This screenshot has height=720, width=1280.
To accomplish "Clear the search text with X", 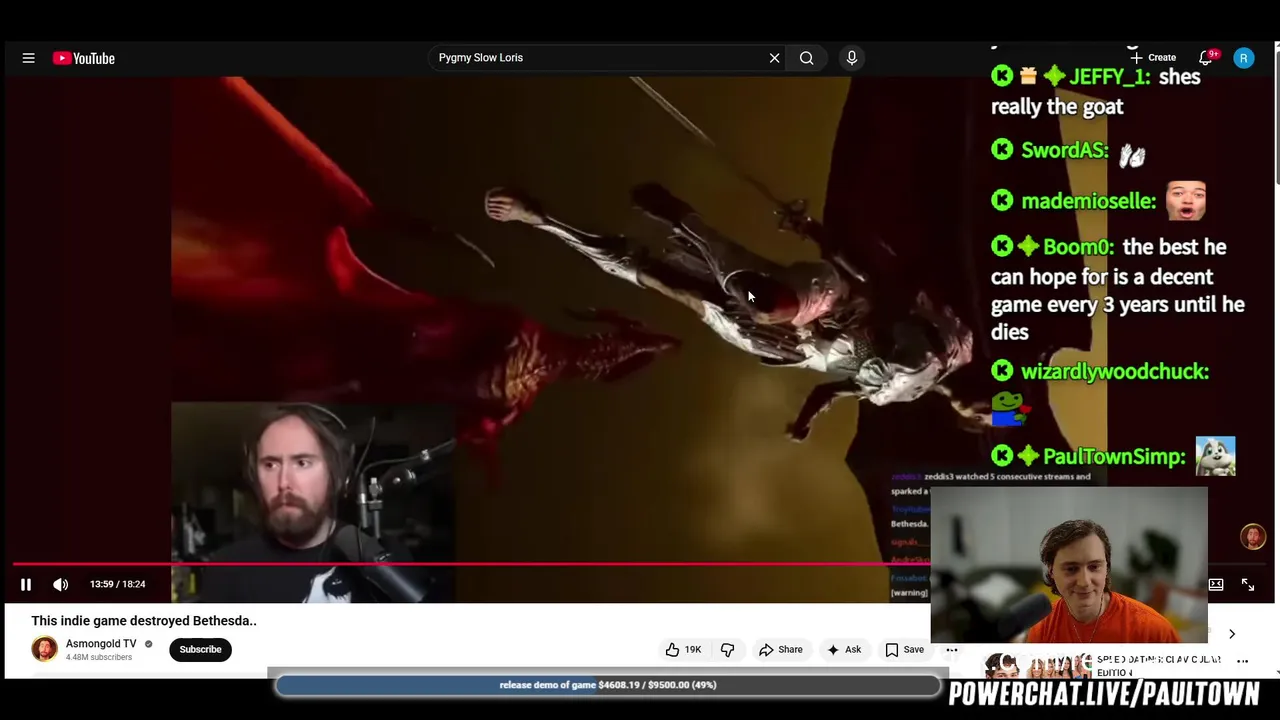I will coord(774,58).
